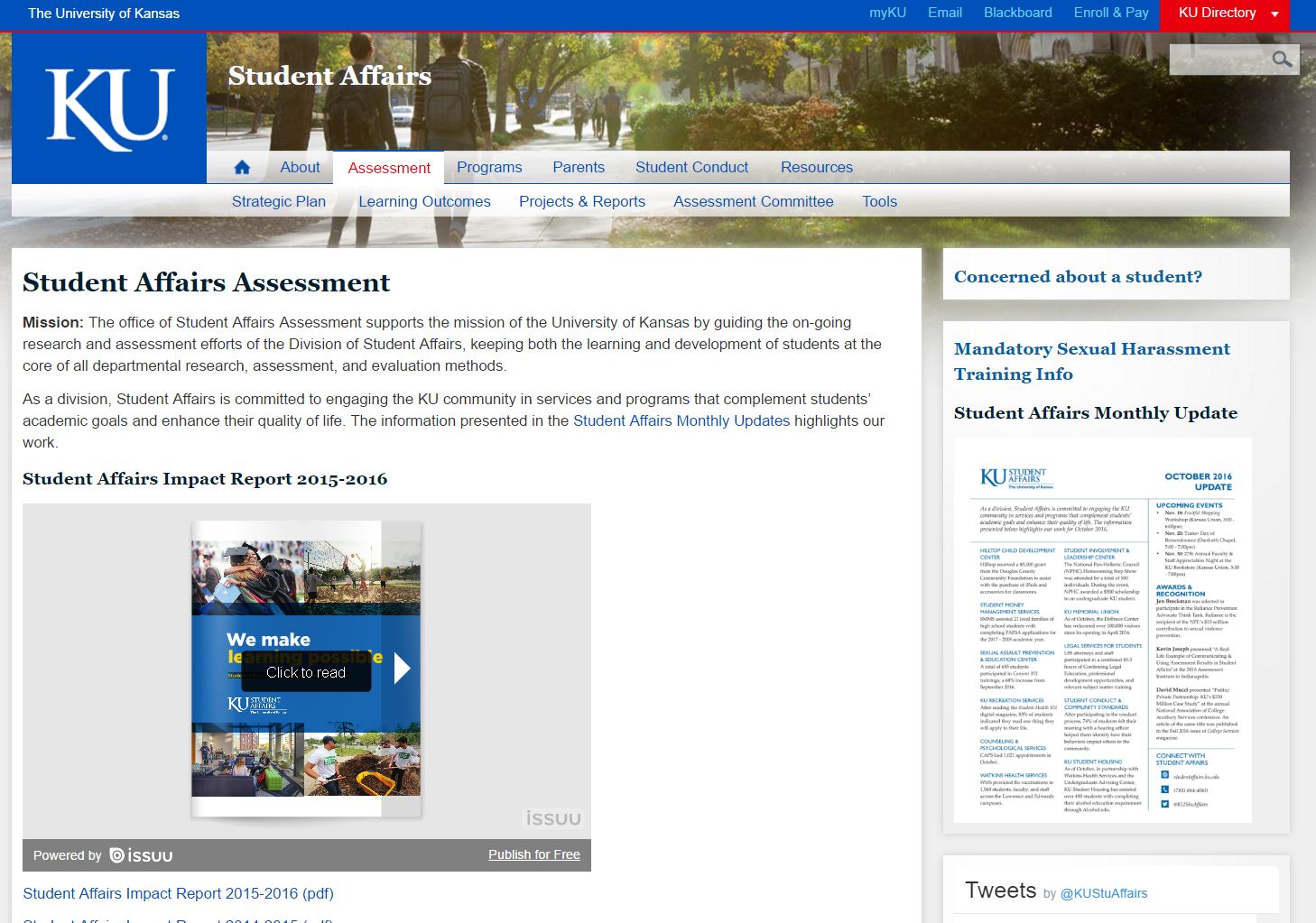Open the About menu
1316x923 pixels.
(300, 168)
